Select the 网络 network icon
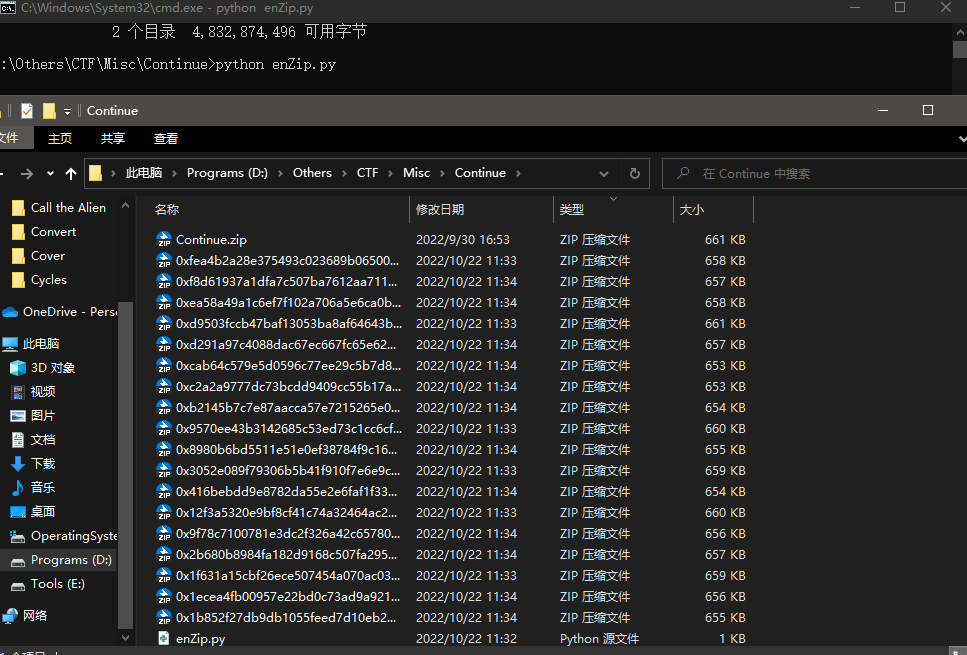The width and height of the screenshot is (967, 655). click(10, 616)
